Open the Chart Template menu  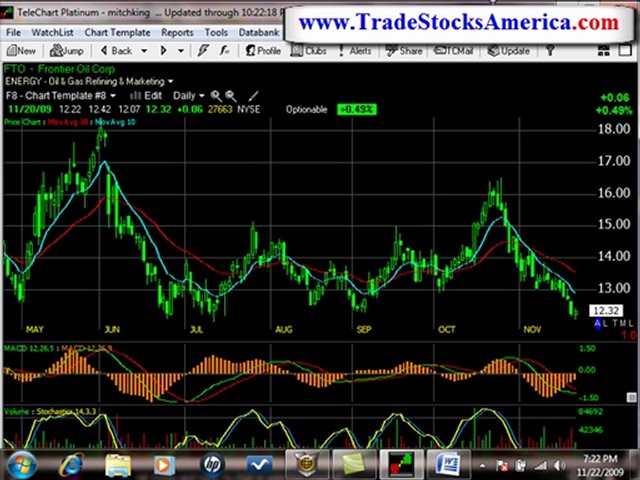pos(118,32)
